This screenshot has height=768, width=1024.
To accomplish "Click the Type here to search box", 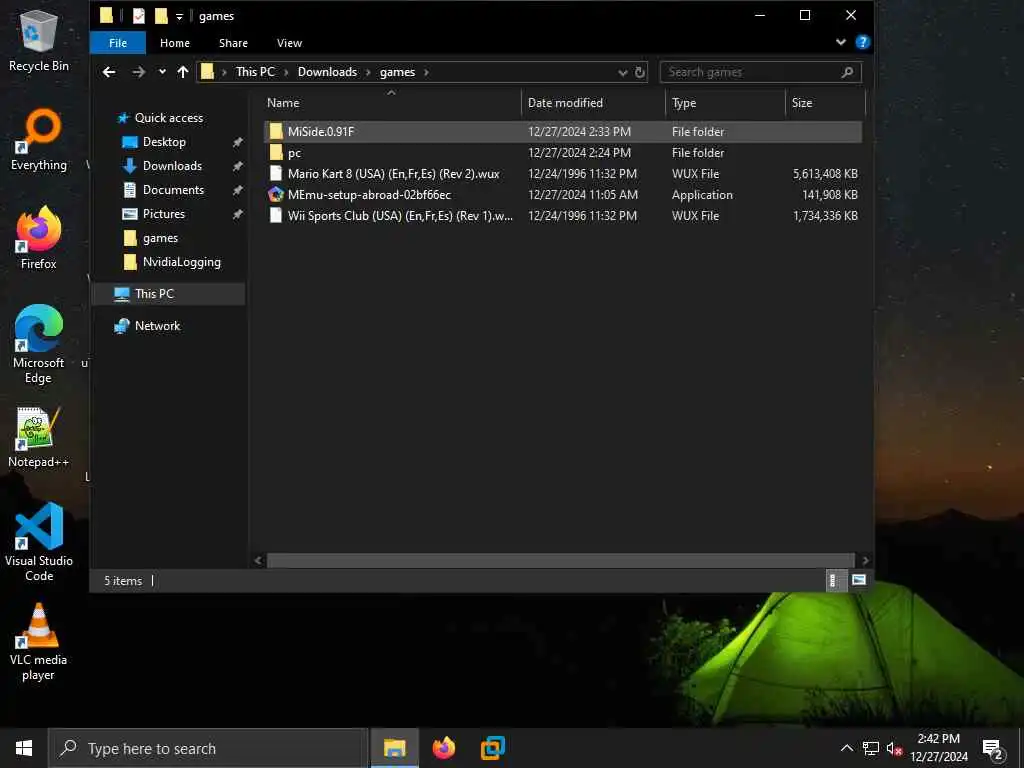I will (x=209, y=748).
